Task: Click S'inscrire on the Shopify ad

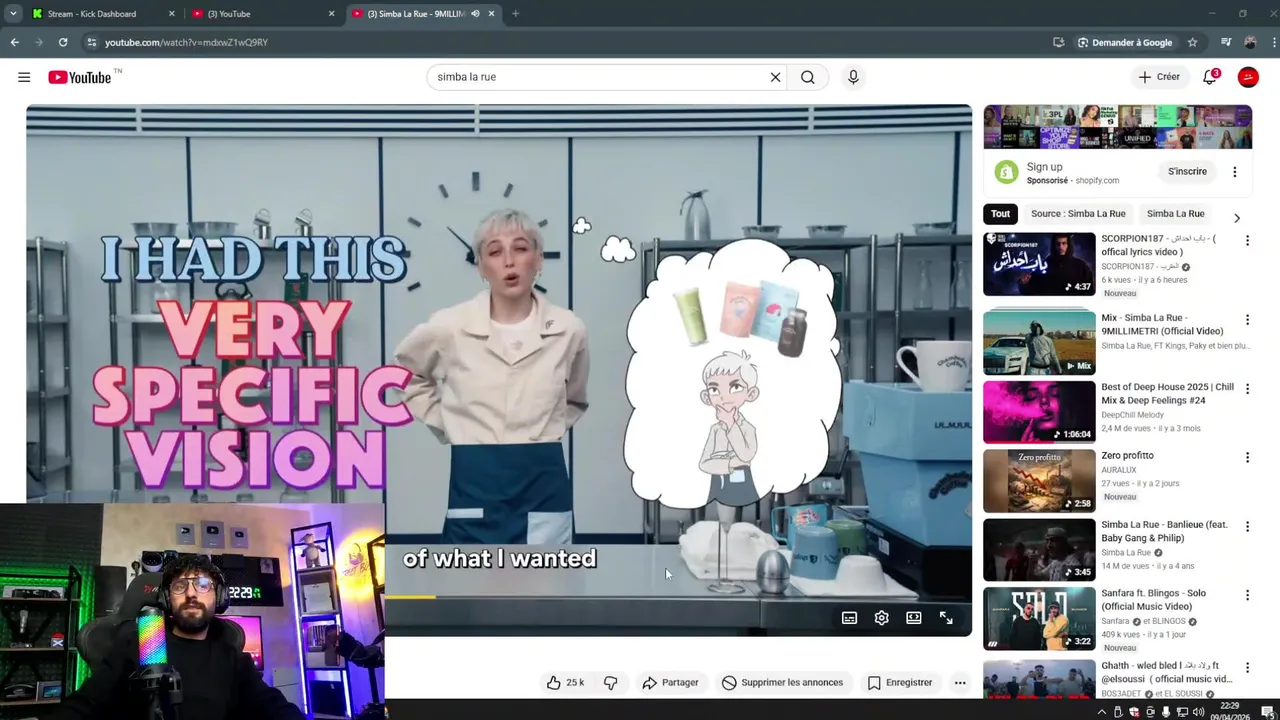Action: pyautogui.click(x=1187, y=172)
